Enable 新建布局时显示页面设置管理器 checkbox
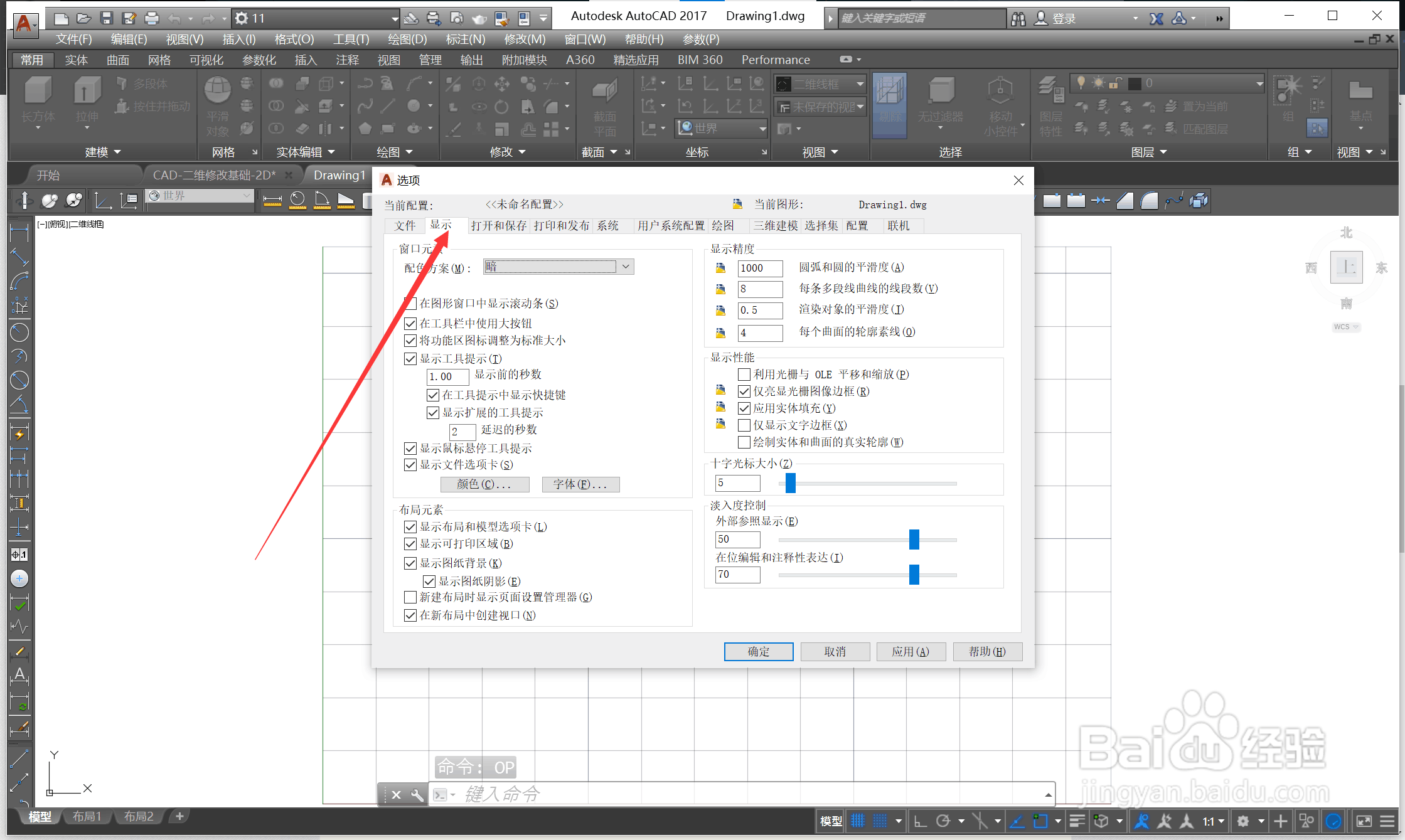Image resolution: width=1405 pixels, height=840 pixels. 410,597
